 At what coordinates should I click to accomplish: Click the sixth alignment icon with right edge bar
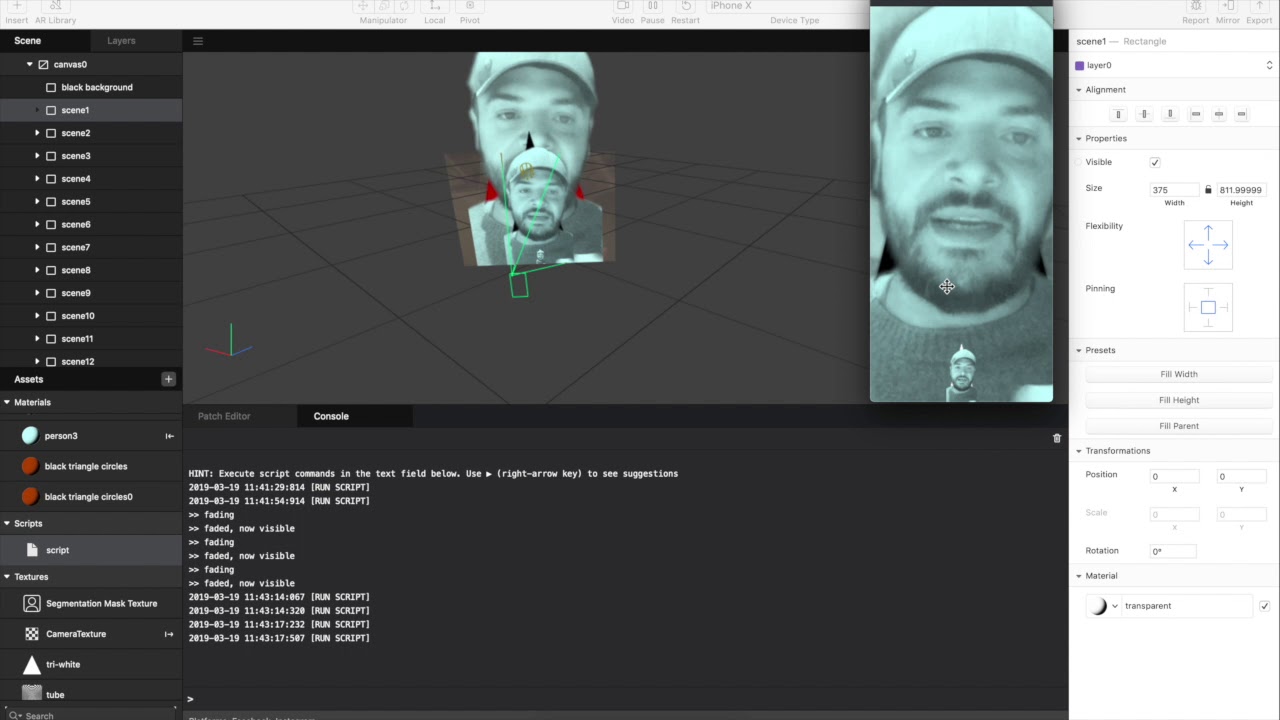pyautogui.click(x=1242, y=114)
